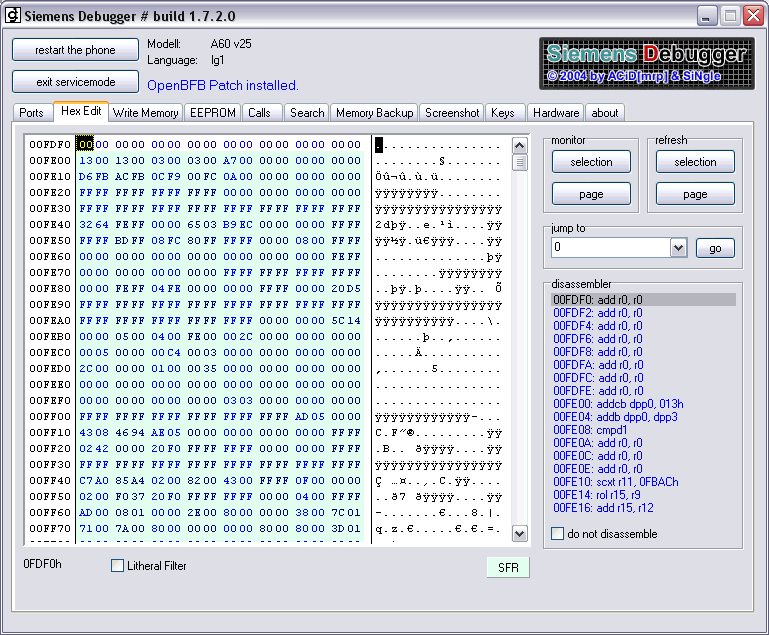The image size is (769, 635).
Task: Click monitor selection button
Action: pyautogui.click(x=591, y=162)
